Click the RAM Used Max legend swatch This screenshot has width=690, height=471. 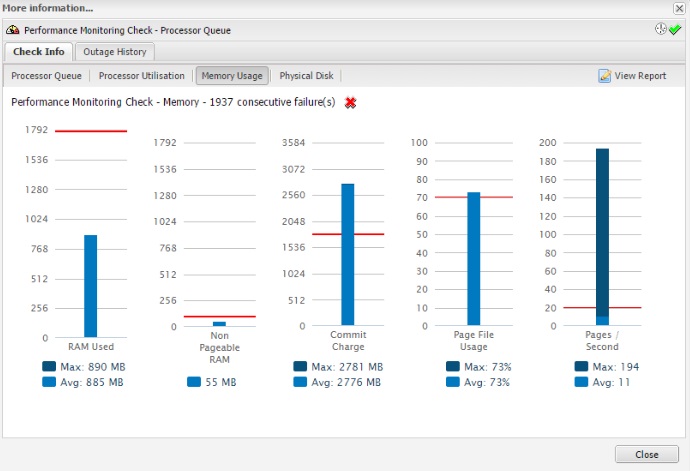point(49,367)
